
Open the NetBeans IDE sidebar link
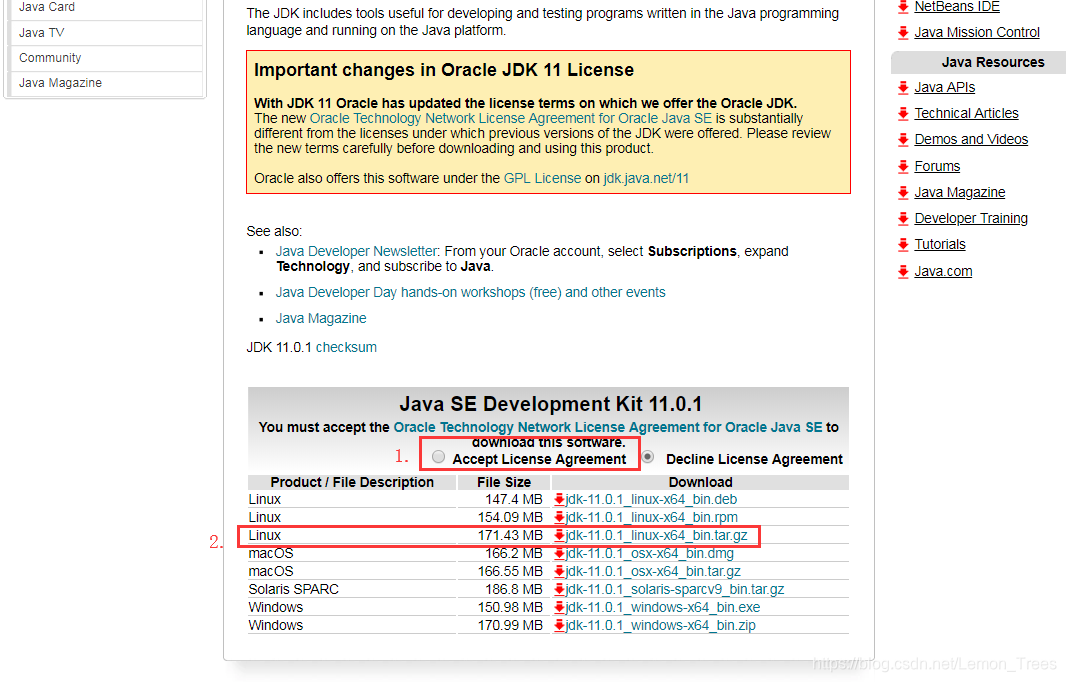point(957,7)
